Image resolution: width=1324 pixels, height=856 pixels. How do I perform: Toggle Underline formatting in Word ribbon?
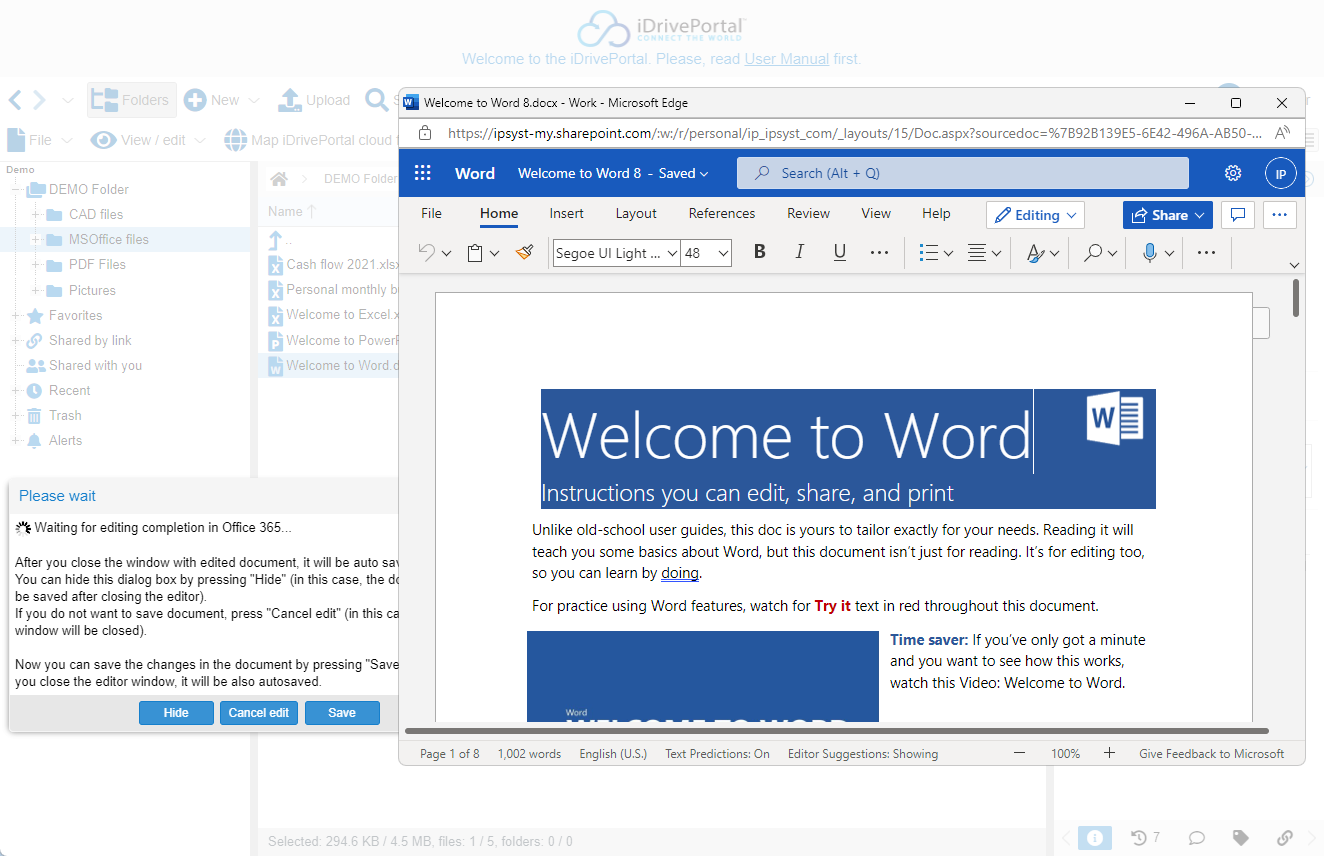pyautogui.click(x=839, y=252)
